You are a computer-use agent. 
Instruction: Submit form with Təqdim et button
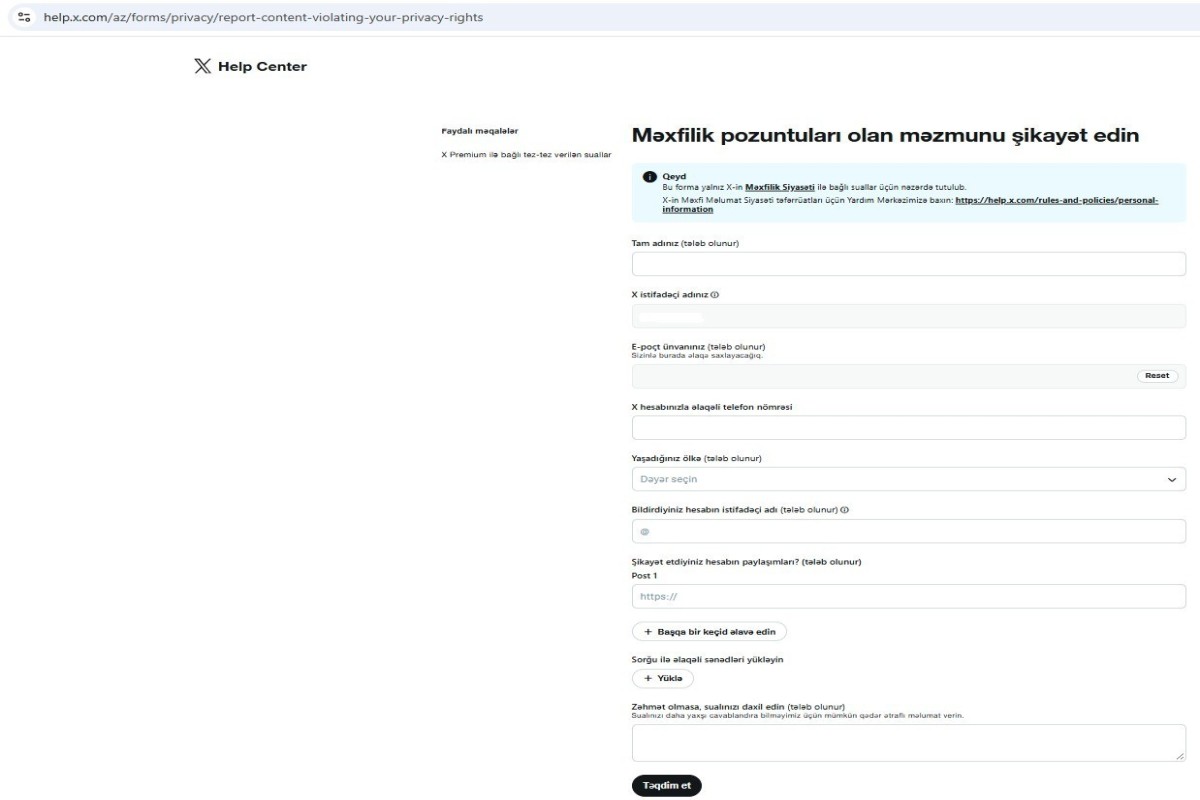(666, 785)
